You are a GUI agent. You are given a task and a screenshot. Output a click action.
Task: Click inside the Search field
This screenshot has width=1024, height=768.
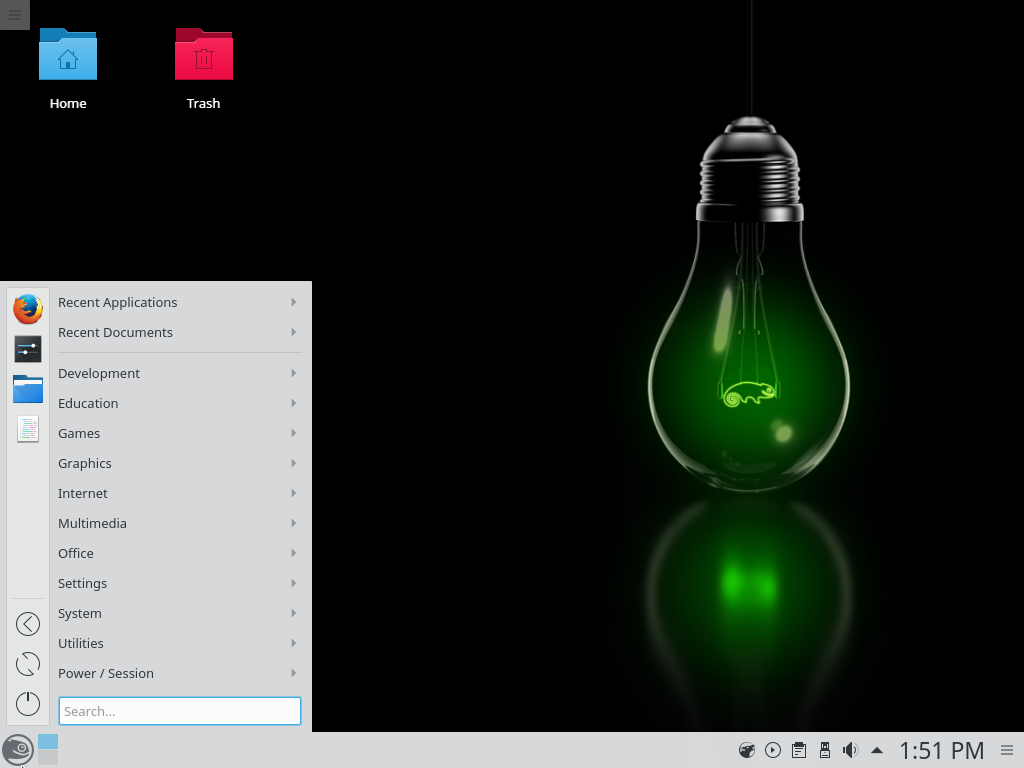coord(180,711)
